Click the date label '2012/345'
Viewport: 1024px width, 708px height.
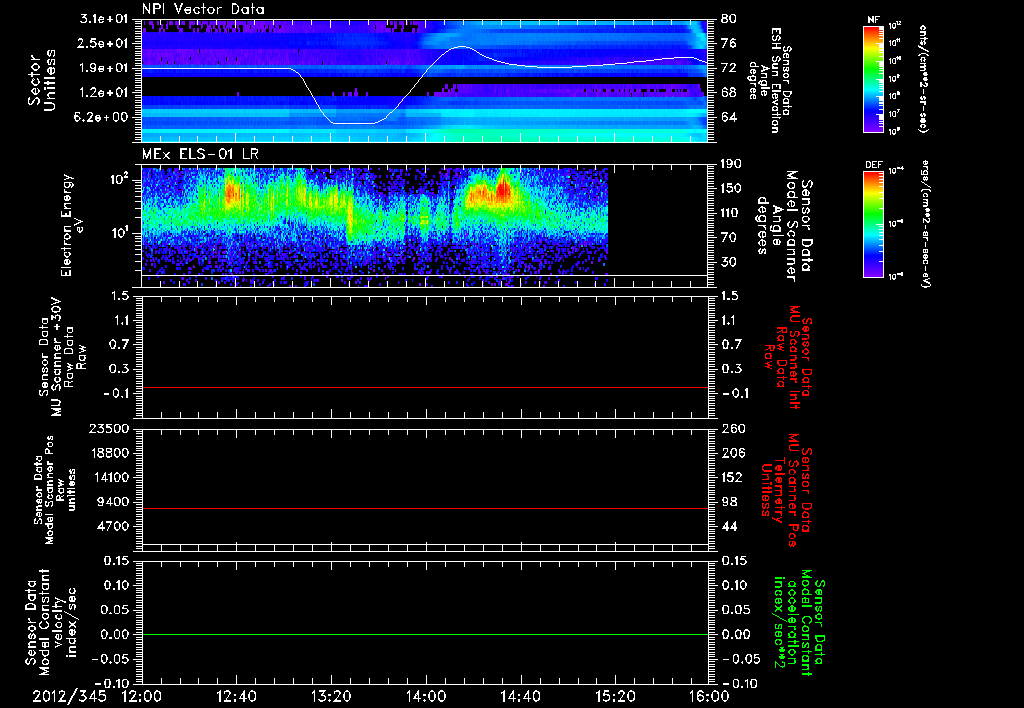tap(69, 697)
